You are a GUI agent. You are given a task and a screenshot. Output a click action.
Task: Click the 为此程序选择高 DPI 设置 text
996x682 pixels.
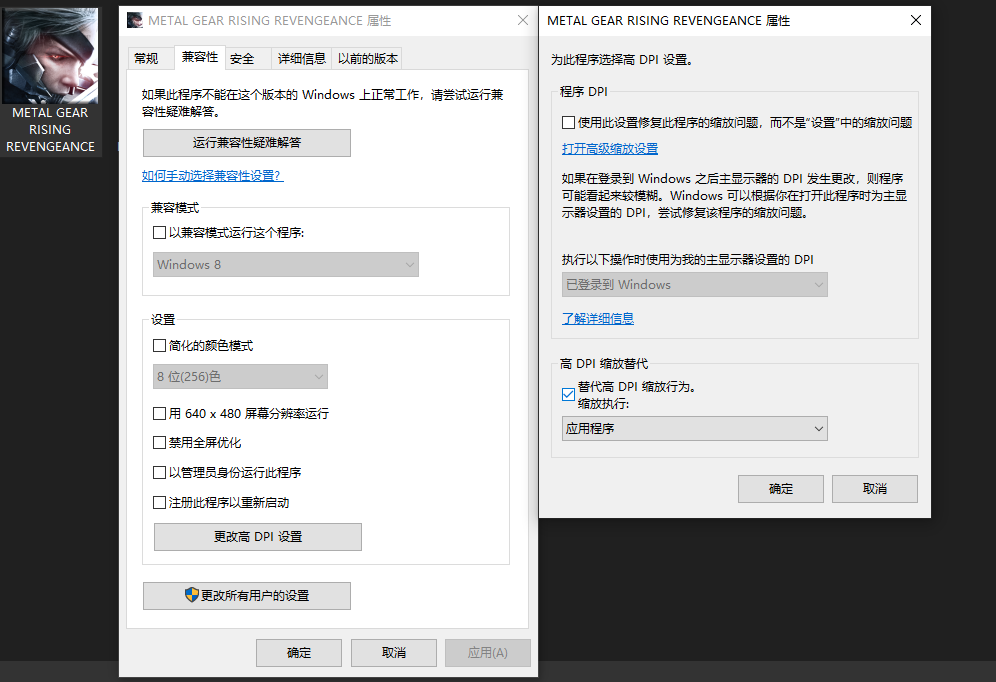pos(621,60)
